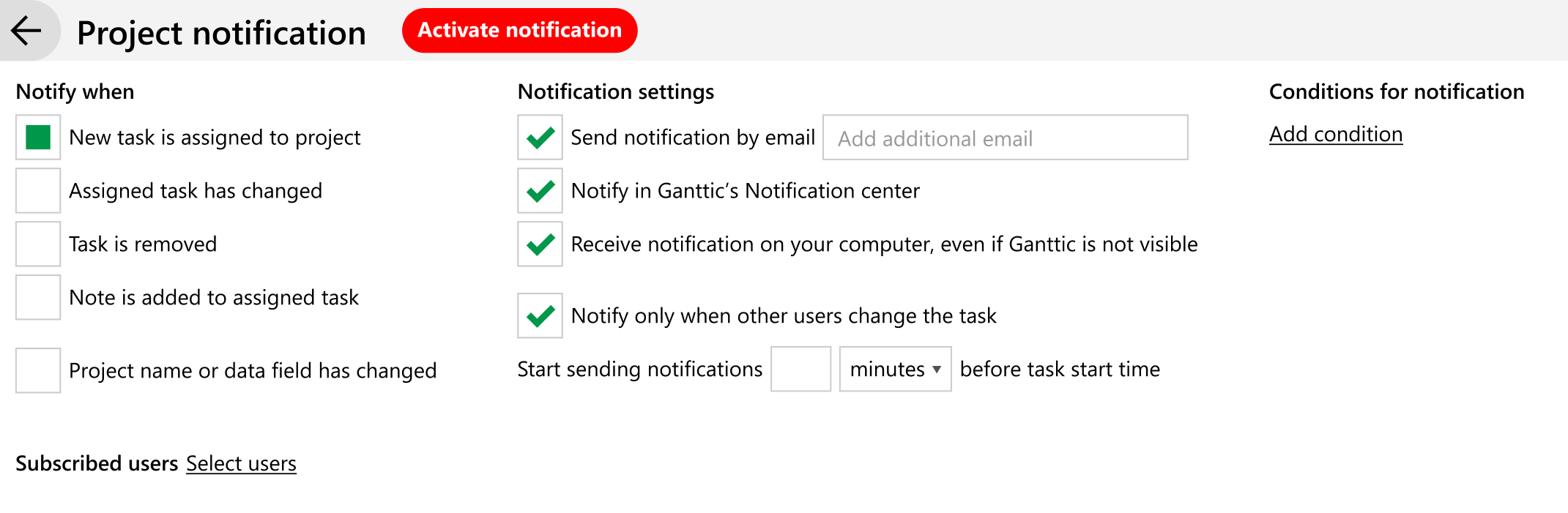Check the Task is removed option
The height and width of the screenshot is (513, 1568).
[37, 244]
